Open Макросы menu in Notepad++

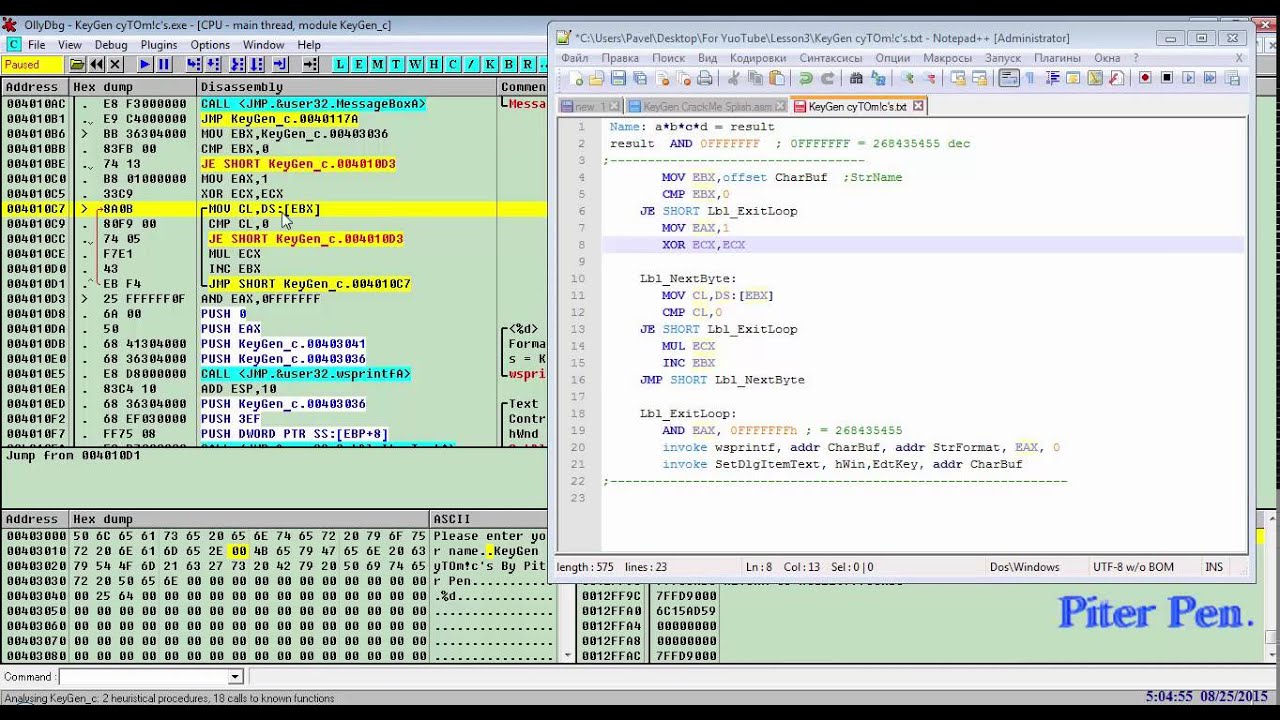pos(947,58)
